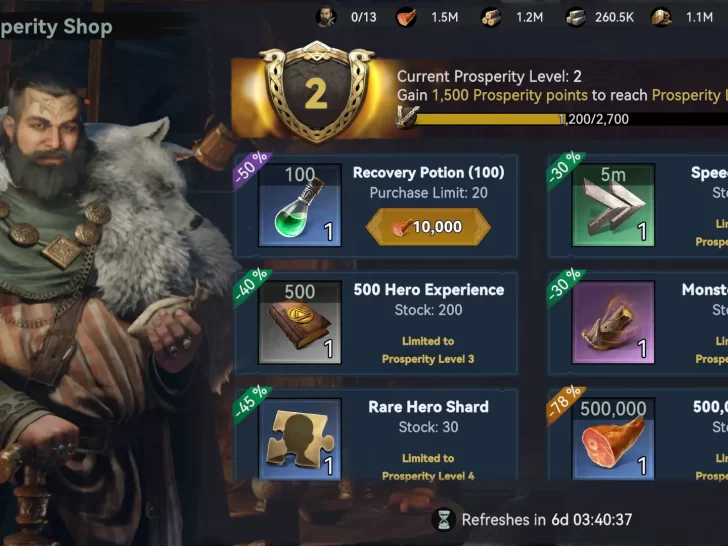Click the 5m Speedup arrows icon

(613, 205)
